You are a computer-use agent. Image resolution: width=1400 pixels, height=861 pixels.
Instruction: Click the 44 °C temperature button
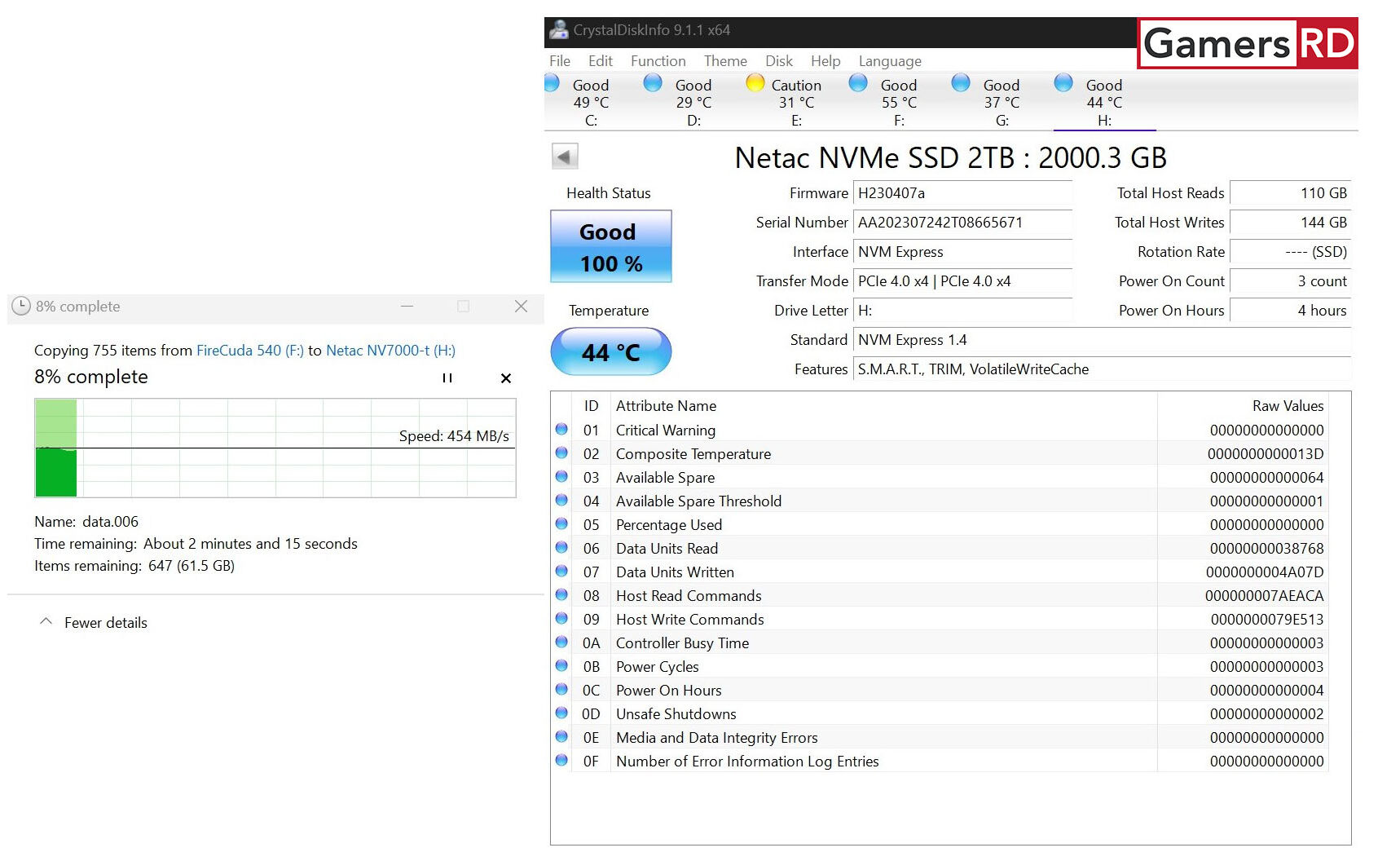coord(611,352)
